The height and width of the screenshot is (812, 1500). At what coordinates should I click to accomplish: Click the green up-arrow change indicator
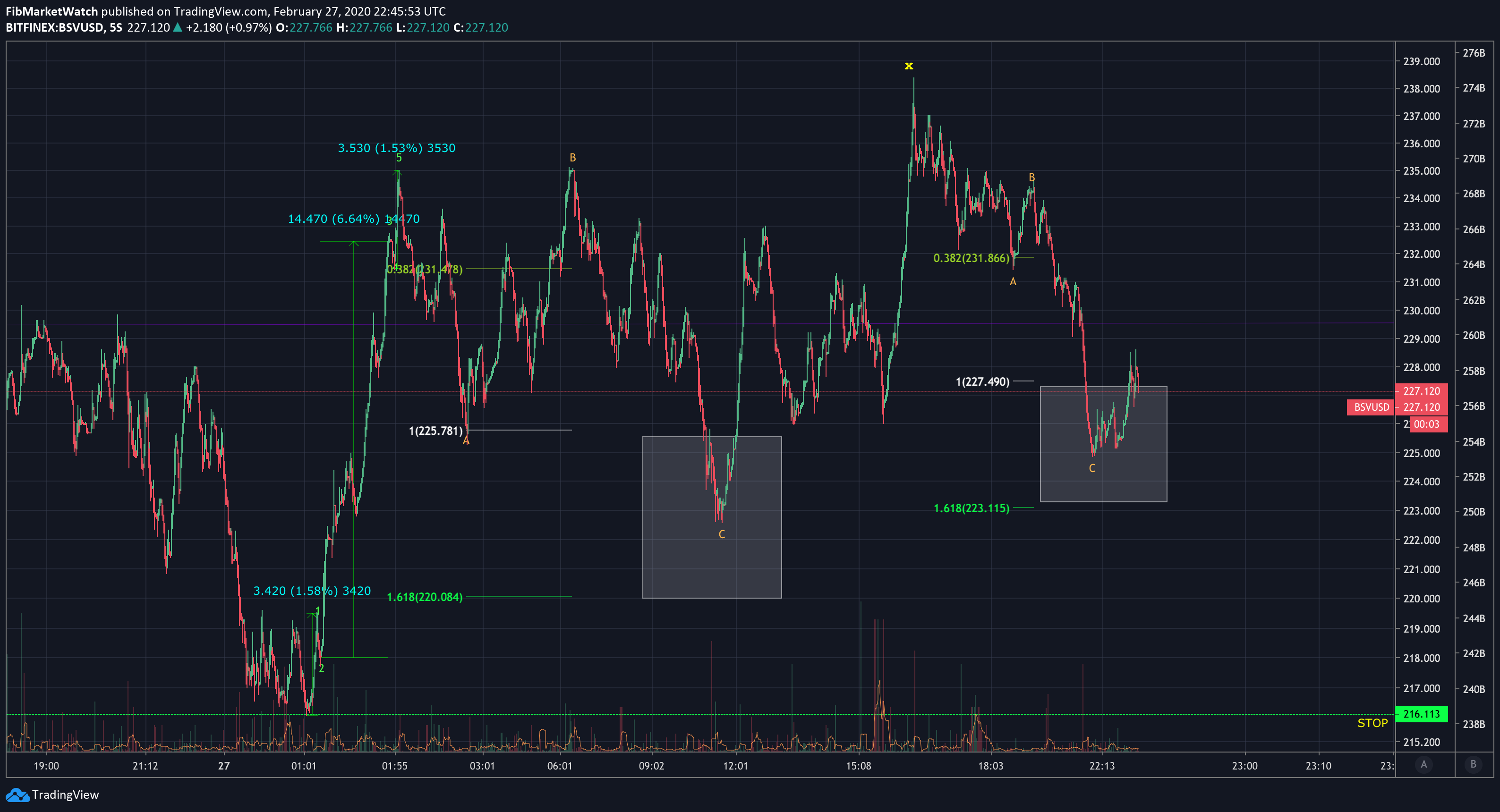[x=178, y=27]
